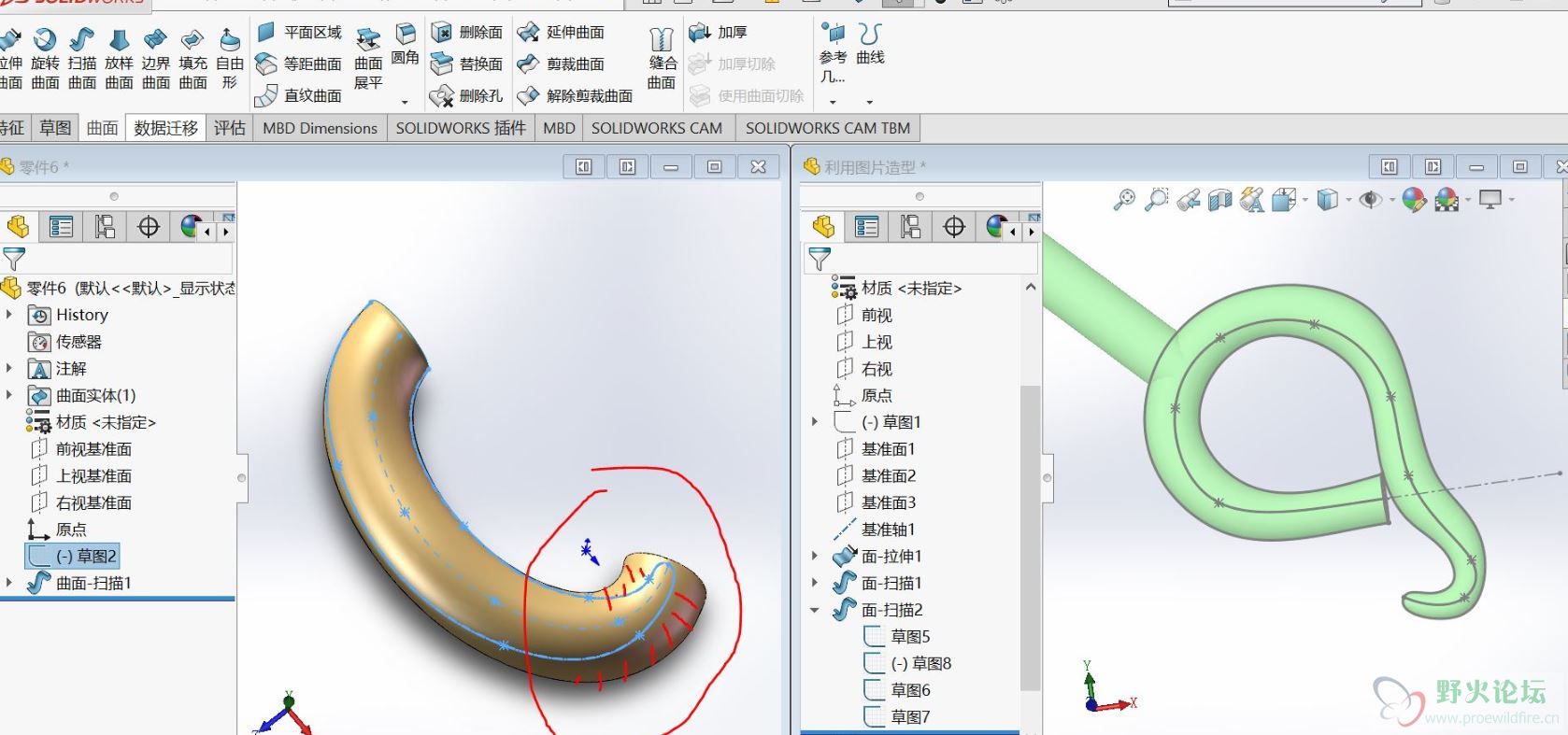Viewport: 1568px width, 735px height.
Task: Select 基准轴1 in the 利用图片造型 tree
Action: tap(874, 530)
